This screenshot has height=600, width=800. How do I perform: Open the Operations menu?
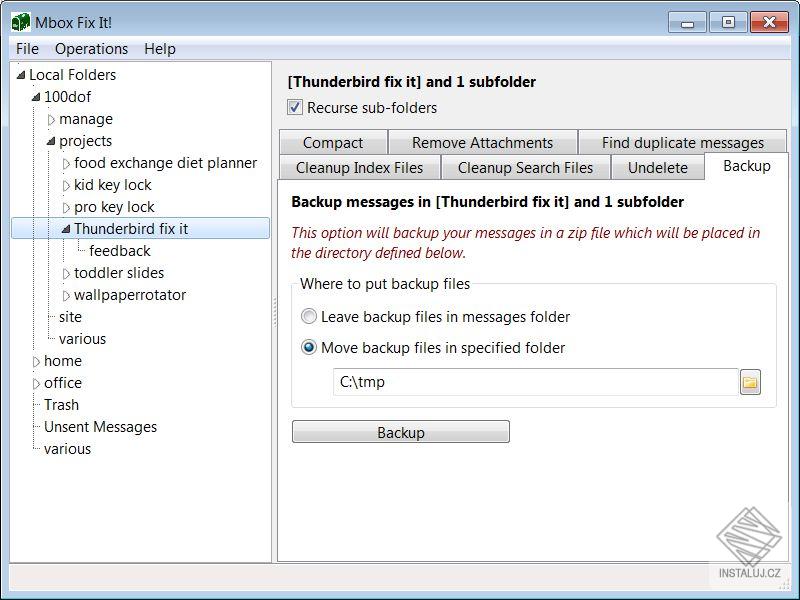click(91, 48)
